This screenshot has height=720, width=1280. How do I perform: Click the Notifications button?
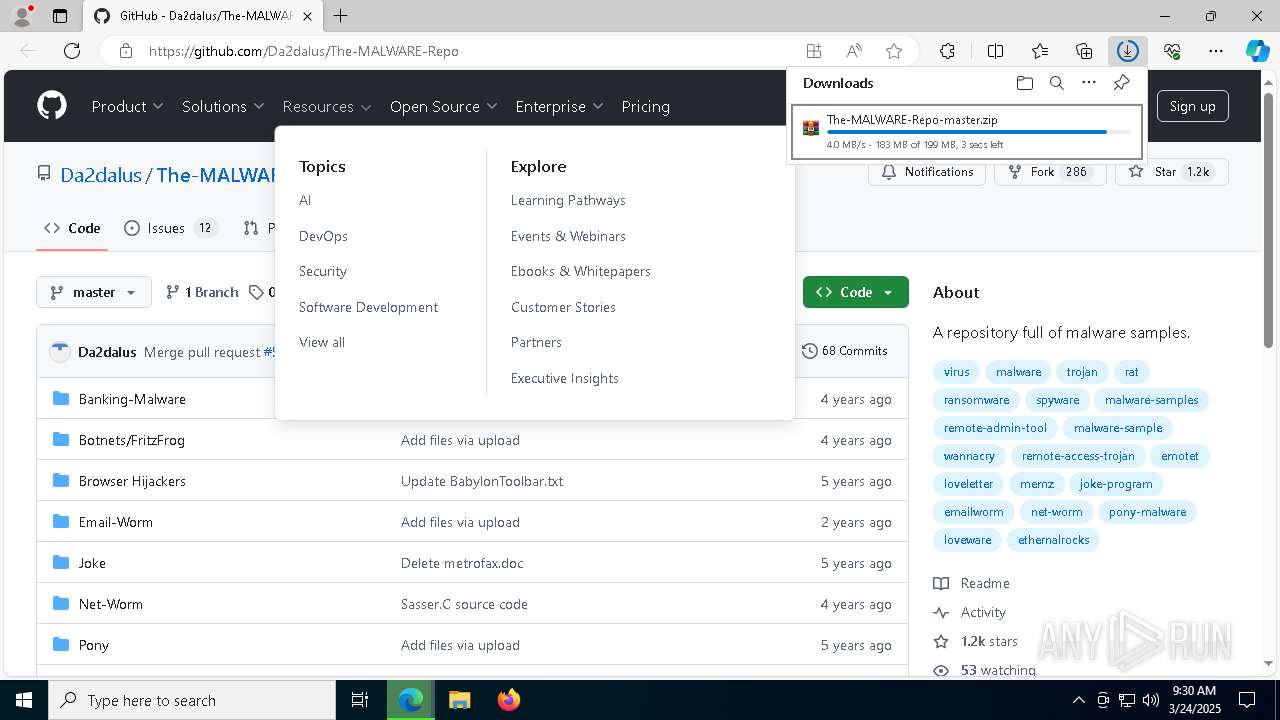point(927,172)
